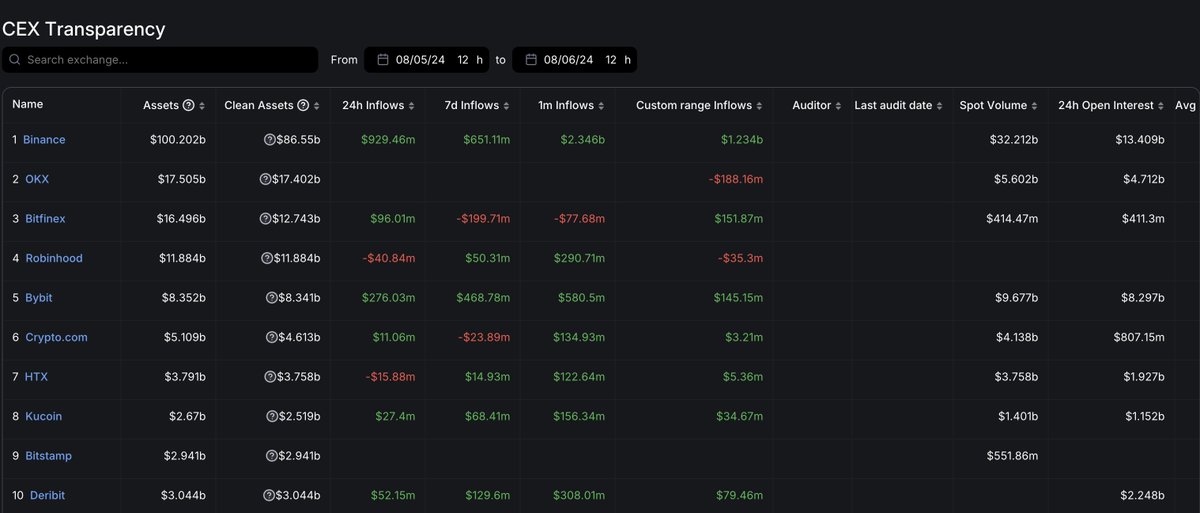Click the To date field 08/06/24

point(568,60)
